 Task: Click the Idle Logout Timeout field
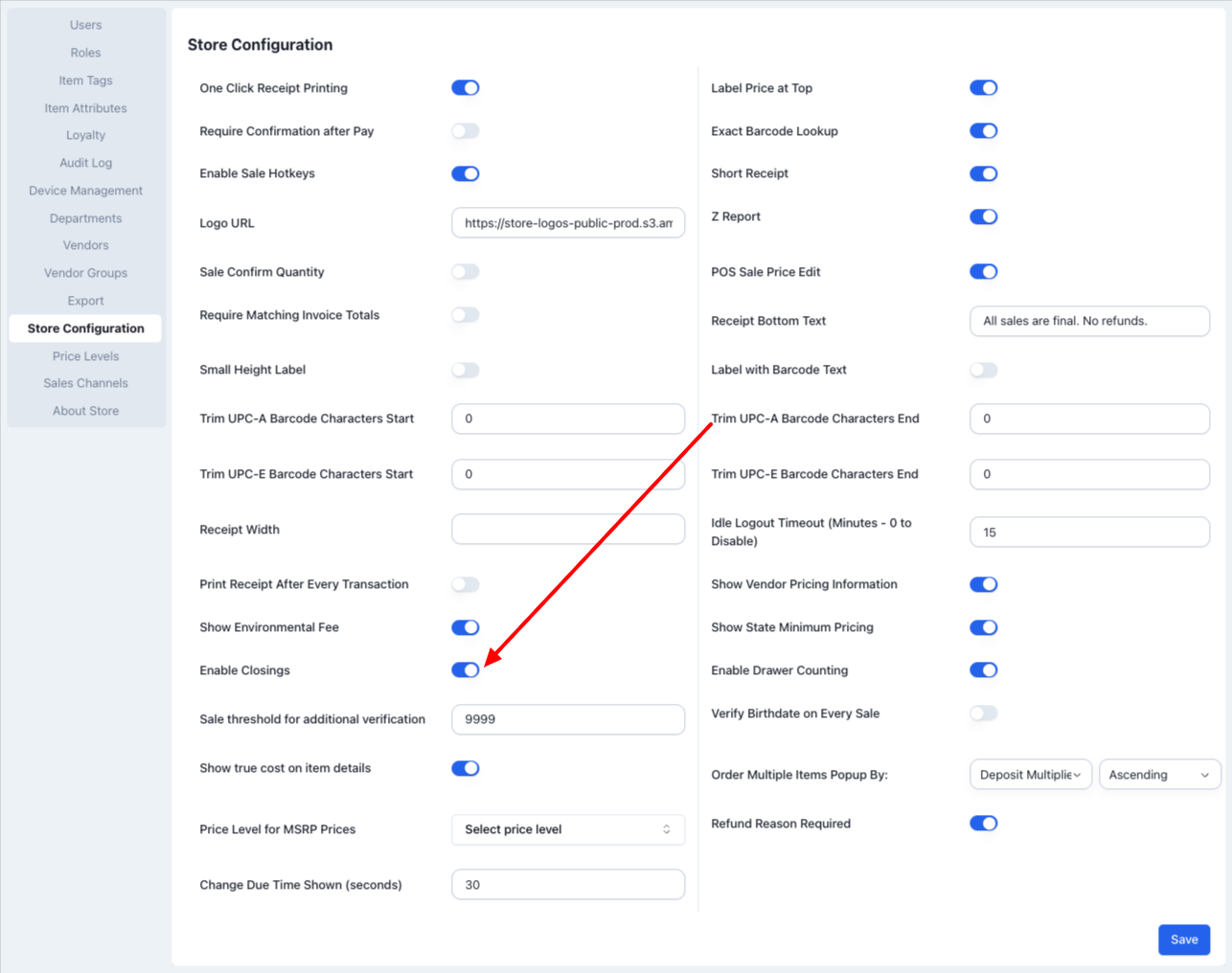point(1088,532)
